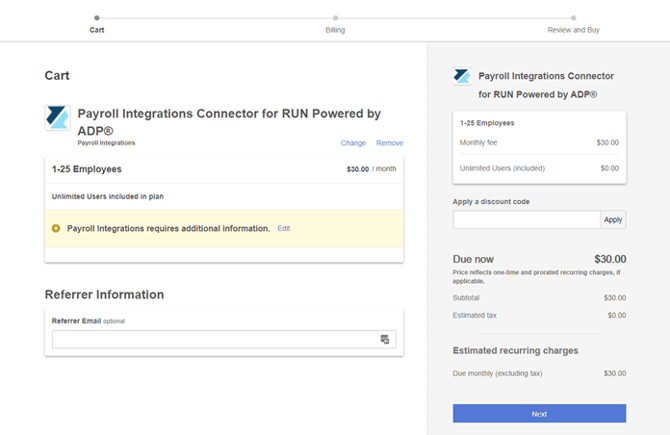Click the Payroll Integrations logo in the cart
The image size is (670, 435).
point(58,118)
